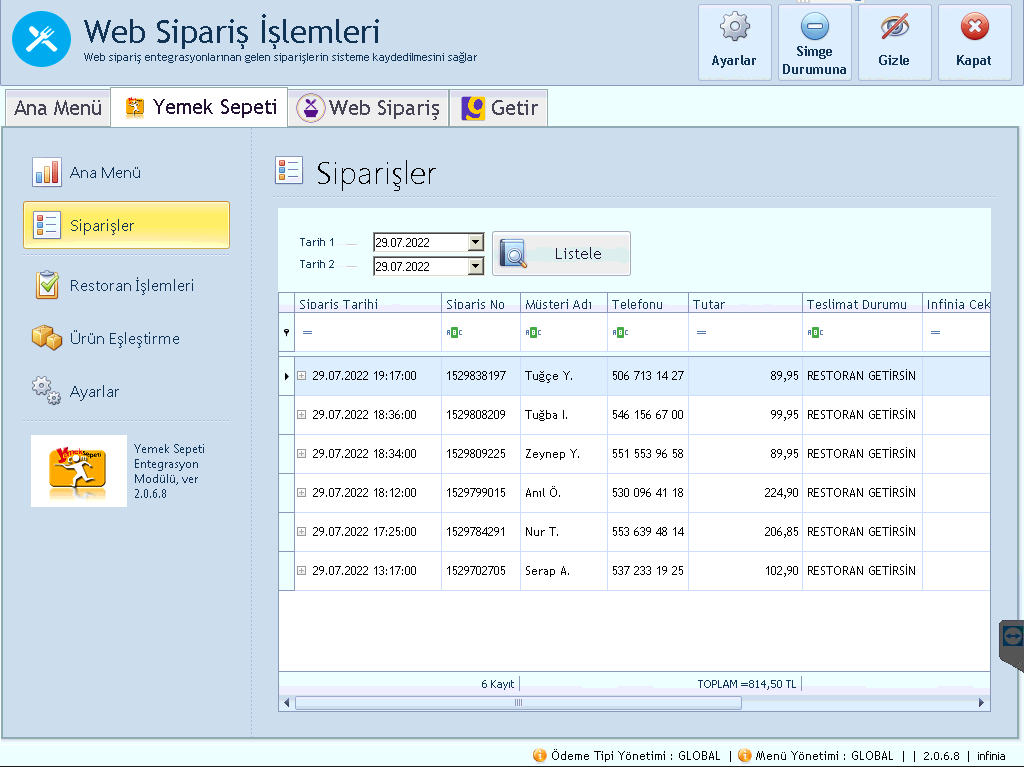1024x767 pixels.
Task: Click the Listele button
Action: point(561,253)
